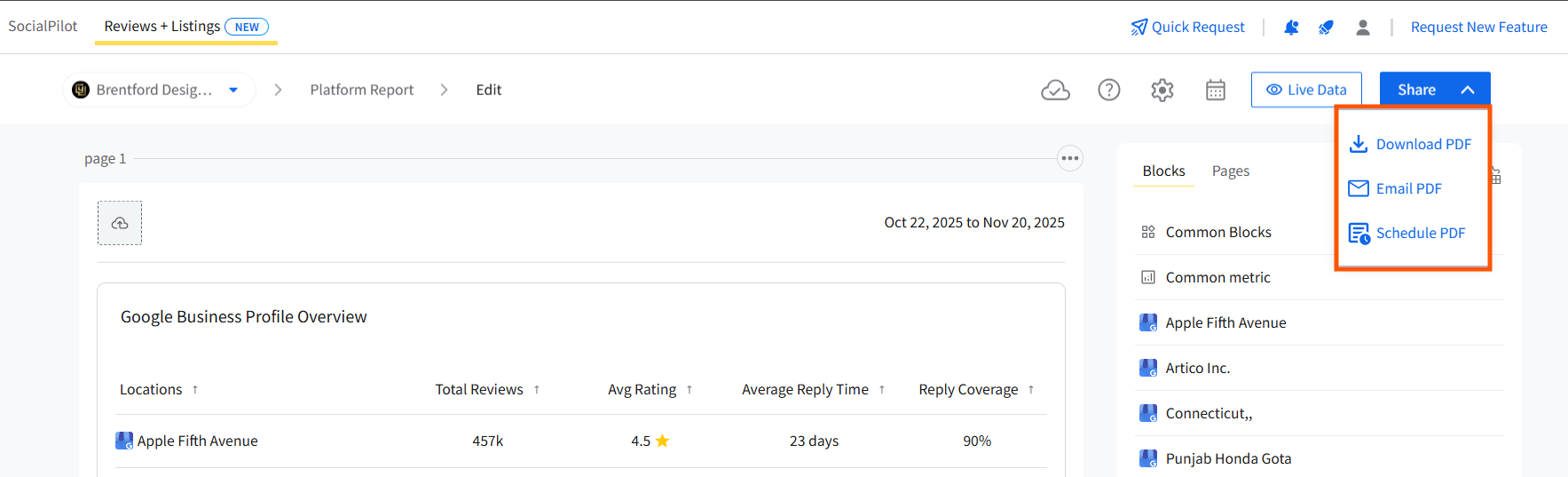Click the date range Oct 22 to Nov 20
This screenshot has width=1568, height=477.
pyautogui.click(x=974, y=223)
